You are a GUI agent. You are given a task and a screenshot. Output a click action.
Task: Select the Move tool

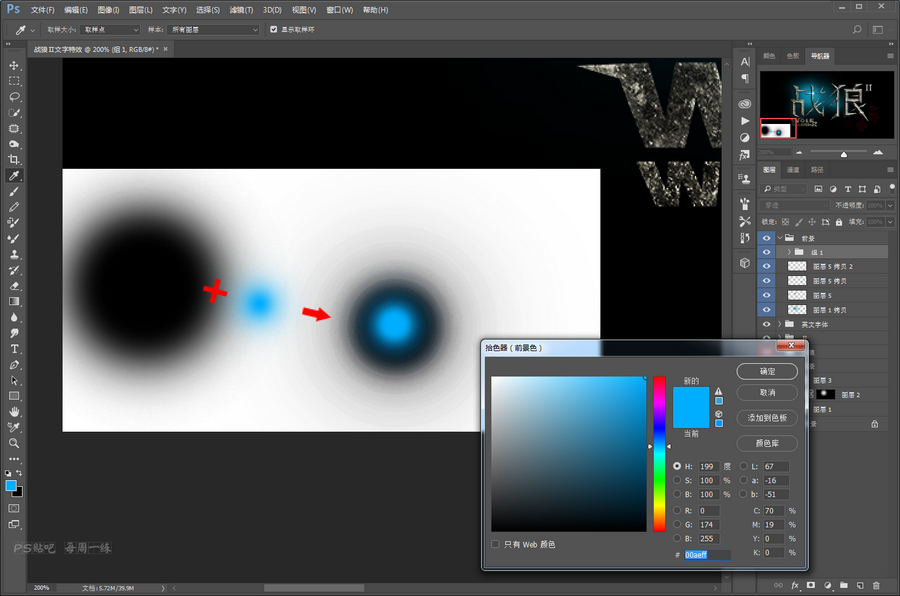tap(14, 65)
